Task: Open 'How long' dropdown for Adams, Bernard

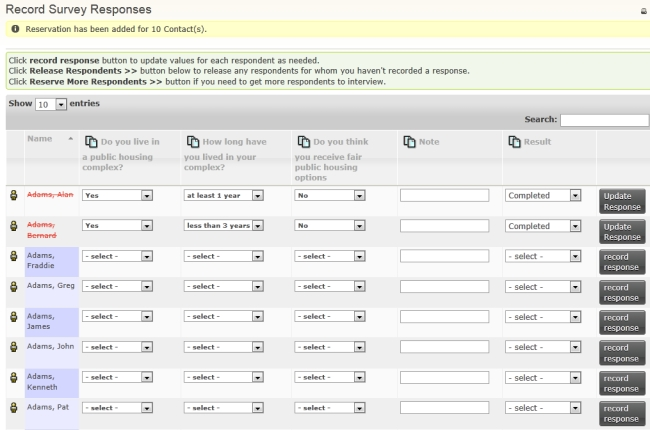Action: (x=224, y=226)
